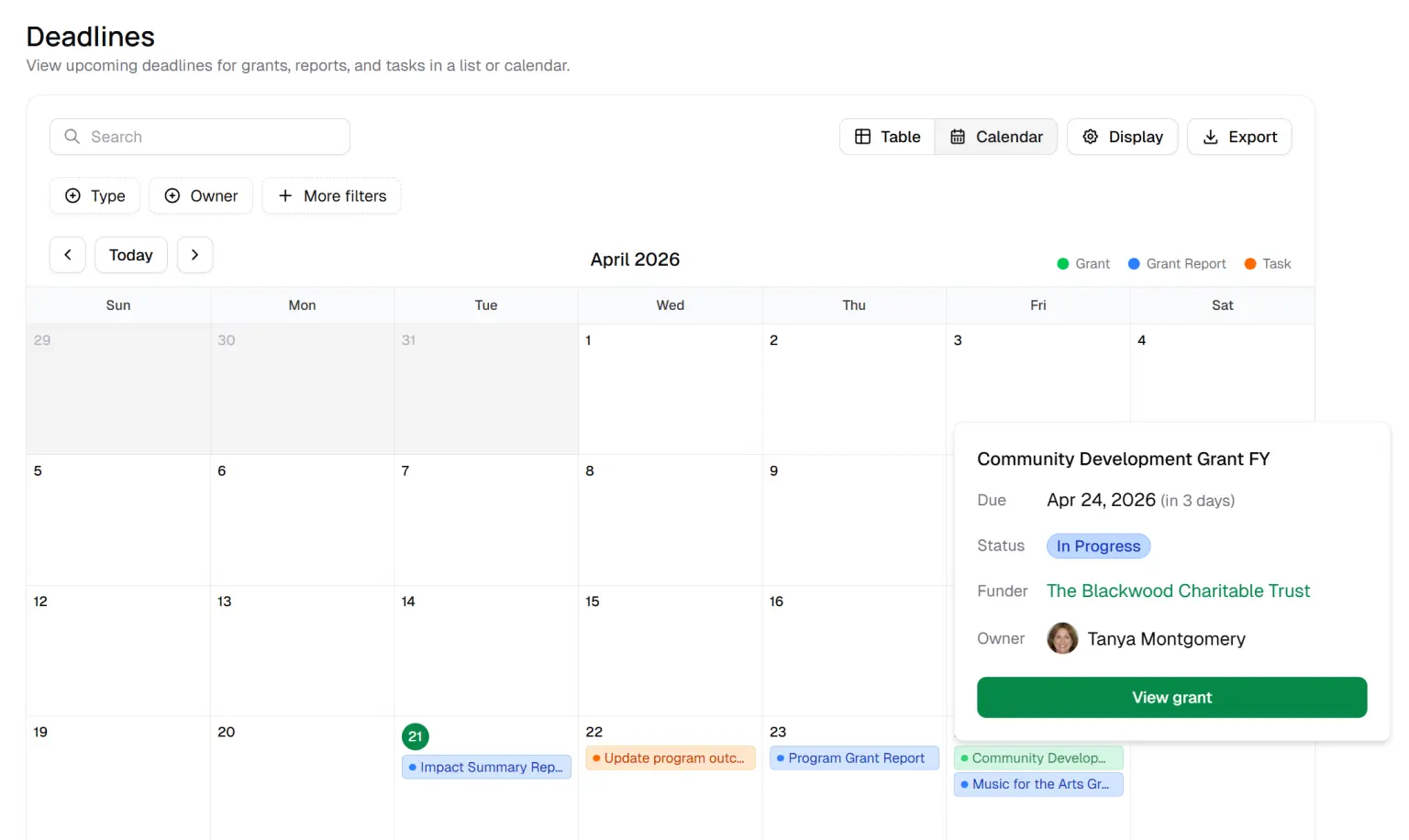Jump to Today in the calendar

pos(131,255)
